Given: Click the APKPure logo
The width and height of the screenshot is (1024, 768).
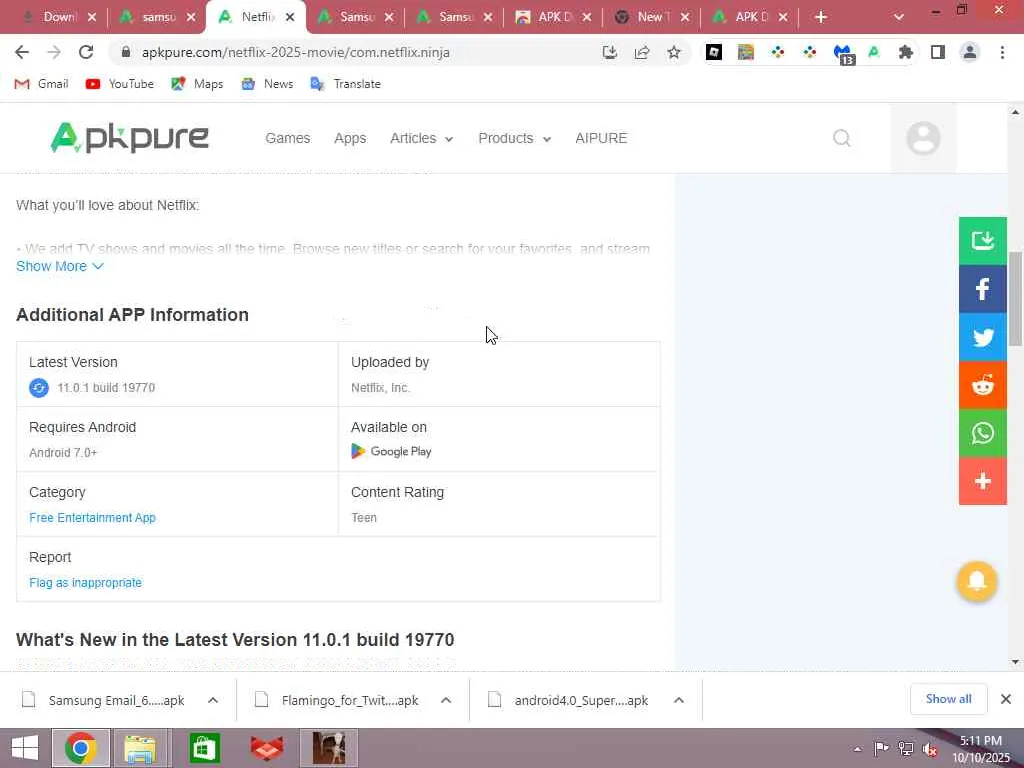Looking at the screenshot, I should (x=129, y=138).
